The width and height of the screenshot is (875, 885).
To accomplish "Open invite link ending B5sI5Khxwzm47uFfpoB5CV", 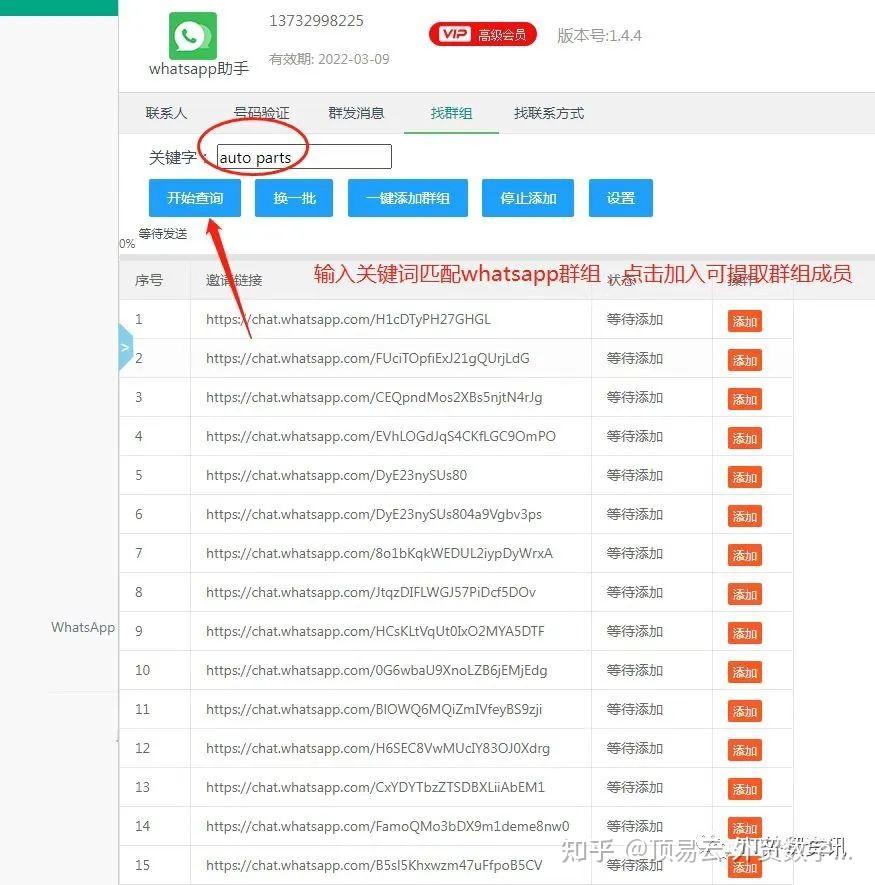I will coord(374,865).
